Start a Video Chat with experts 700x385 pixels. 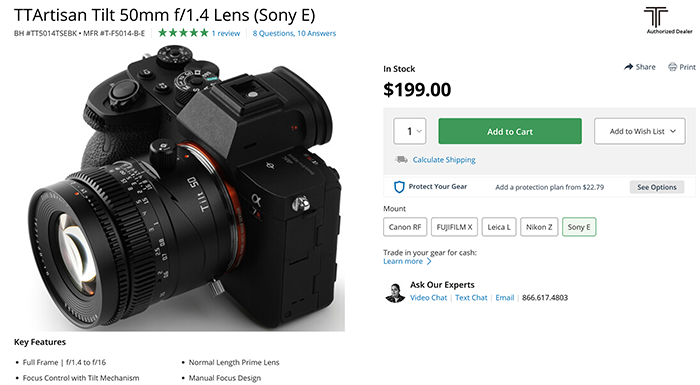[x=429, y=297]
